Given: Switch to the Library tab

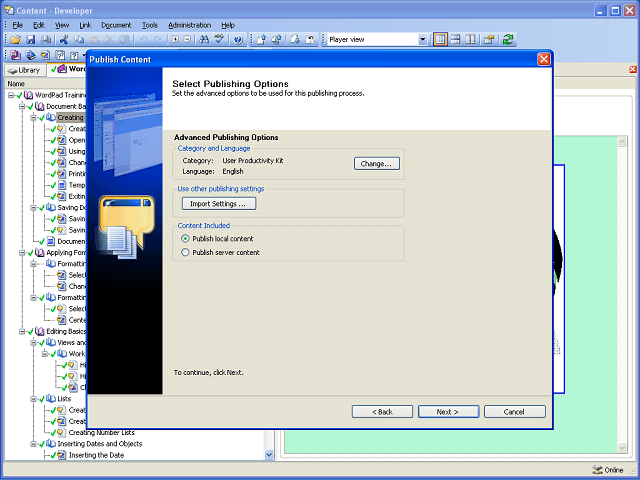Looking at the screenshot, I should [24, 70].
